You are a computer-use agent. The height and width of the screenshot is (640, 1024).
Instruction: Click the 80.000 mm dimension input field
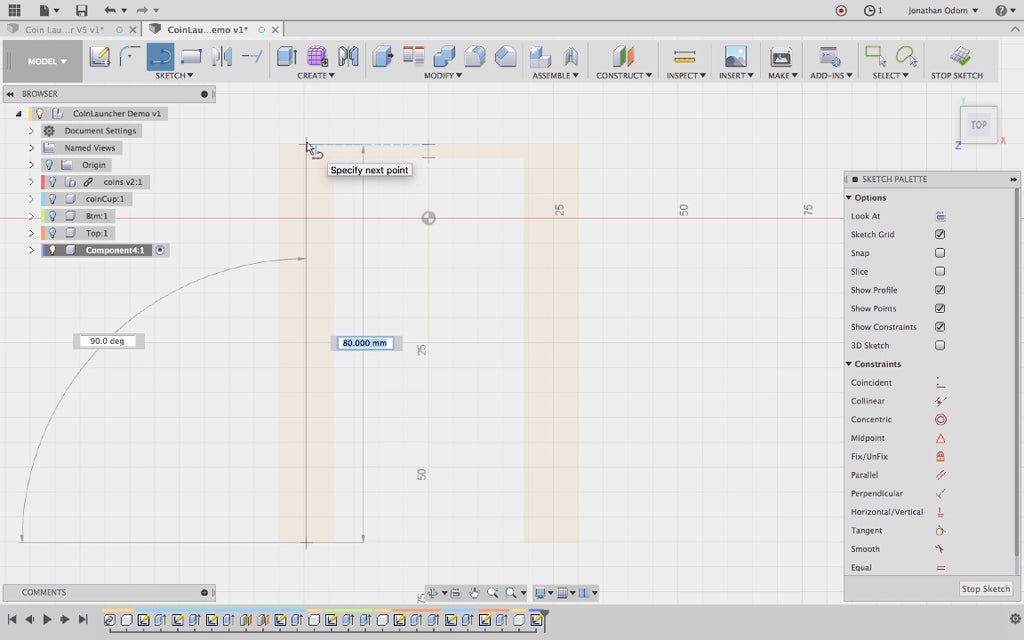pos(365,343)
